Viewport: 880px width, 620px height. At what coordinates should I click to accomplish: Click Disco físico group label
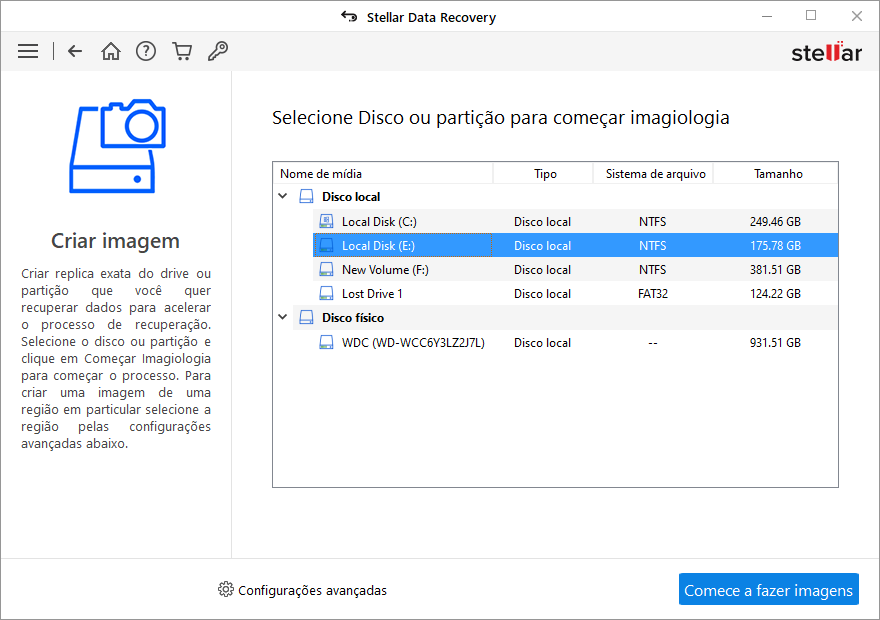353,318
